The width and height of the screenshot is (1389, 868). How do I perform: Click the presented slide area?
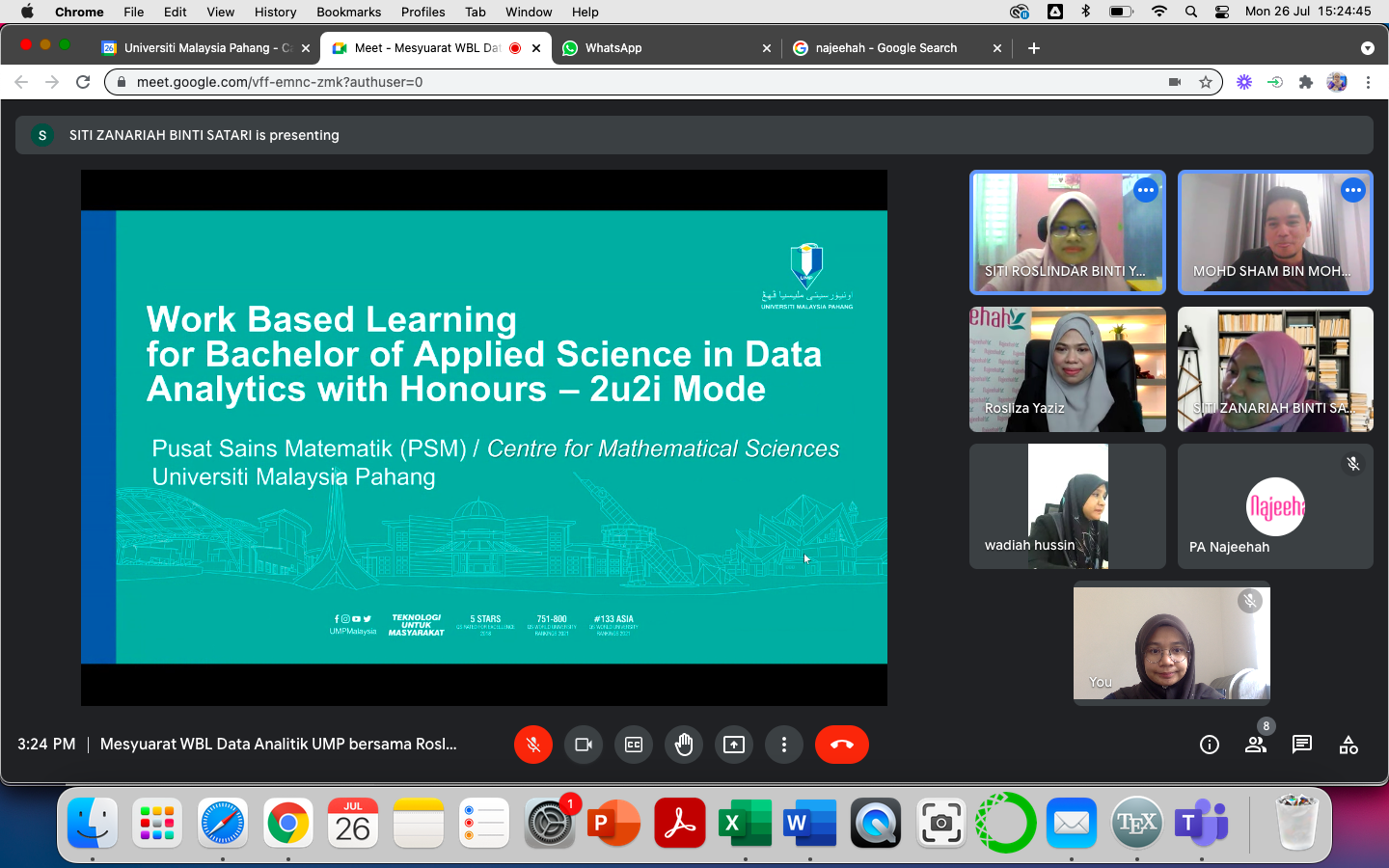[x=484, y=438]
